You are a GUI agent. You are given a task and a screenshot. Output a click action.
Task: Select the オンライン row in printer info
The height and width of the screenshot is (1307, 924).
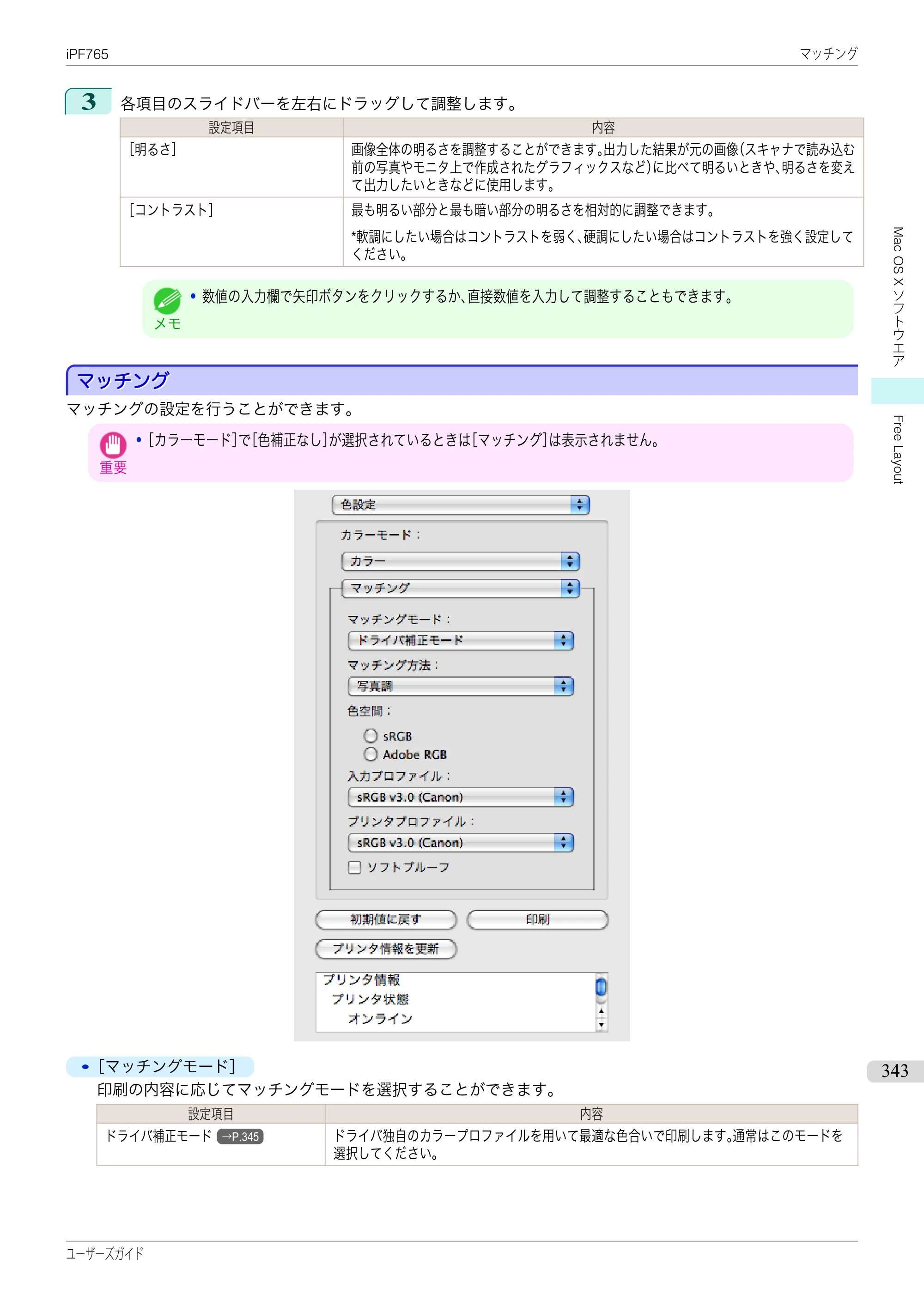click(x=380, y=1018)
